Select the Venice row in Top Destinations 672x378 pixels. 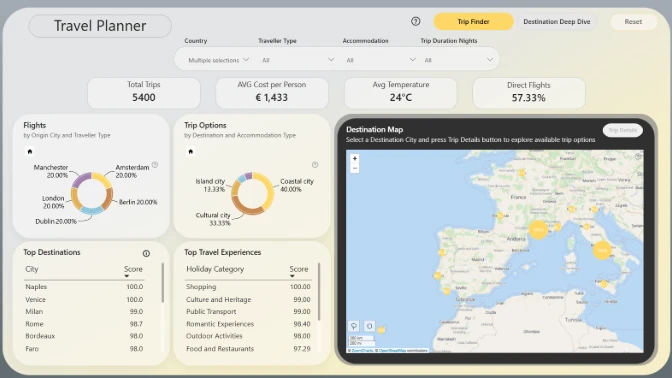coord(84,299)
